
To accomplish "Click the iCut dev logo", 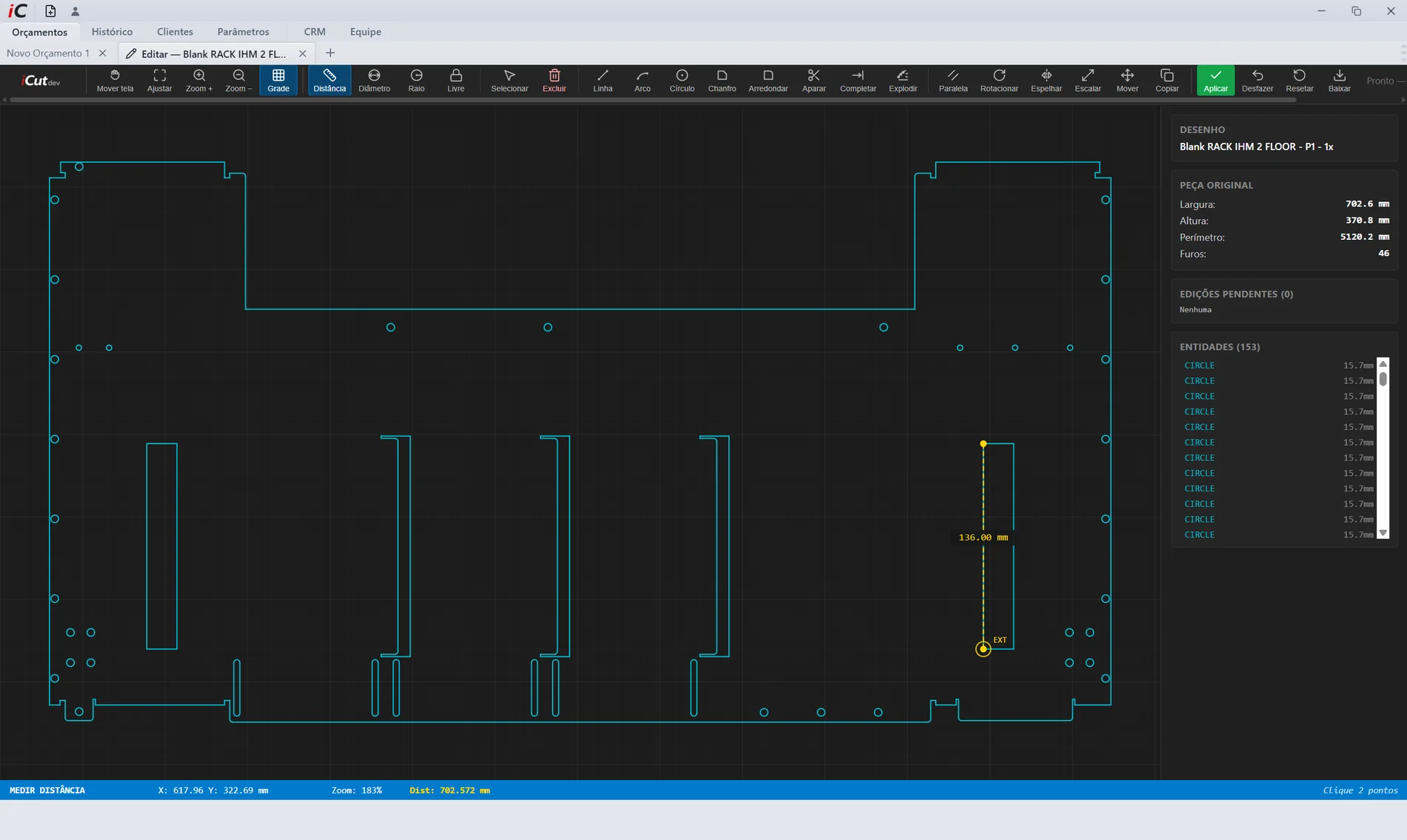I will tap(41, 81).
